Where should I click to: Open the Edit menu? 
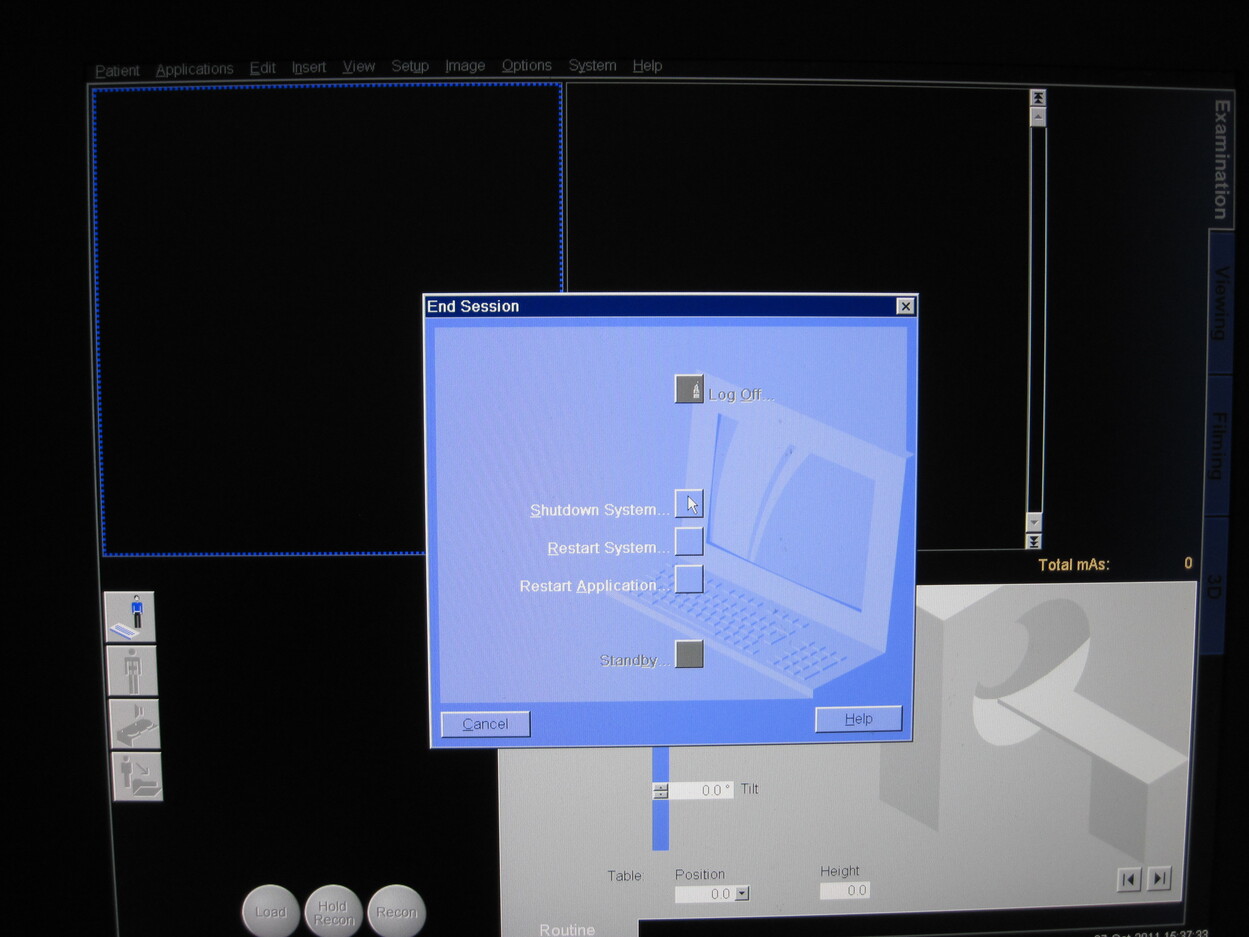point(262,68)
